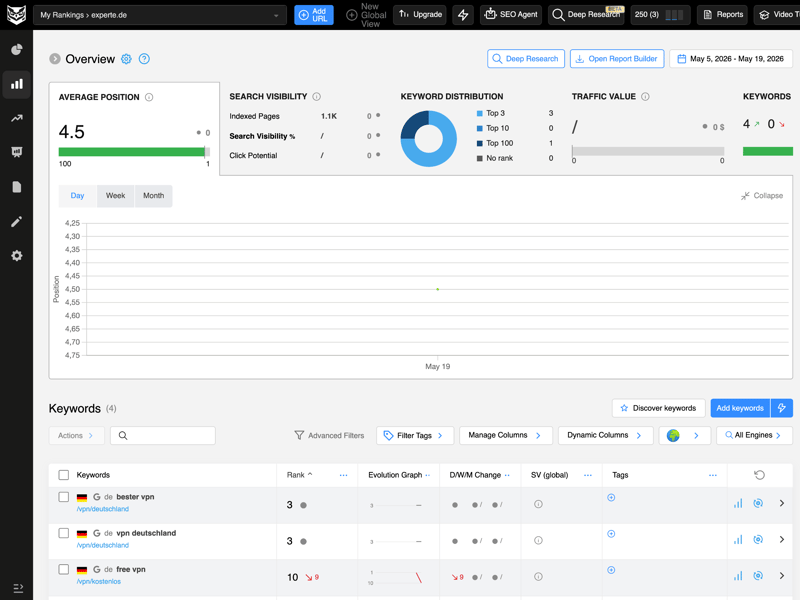This screenshot has width=800, height=600.
Task: Check the vpn deutschland row checkbox
Action: (64, 533)
